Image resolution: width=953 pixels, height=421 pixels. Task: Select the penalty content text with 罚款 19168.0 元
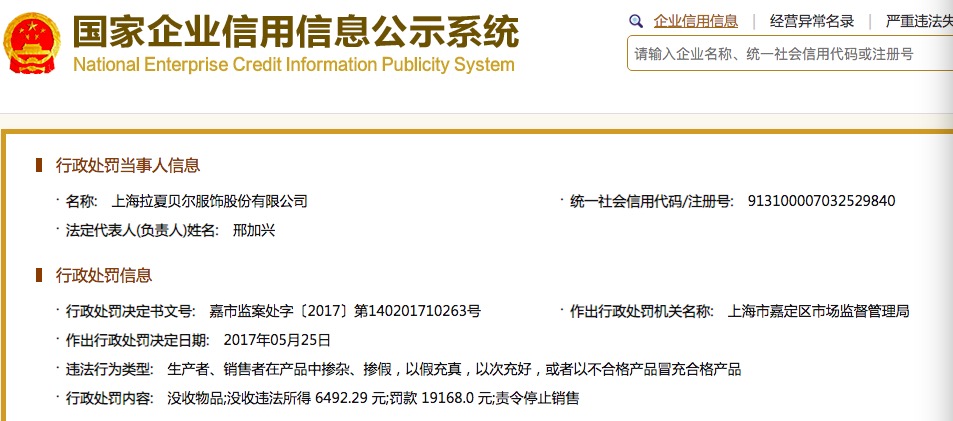(373, 399)
